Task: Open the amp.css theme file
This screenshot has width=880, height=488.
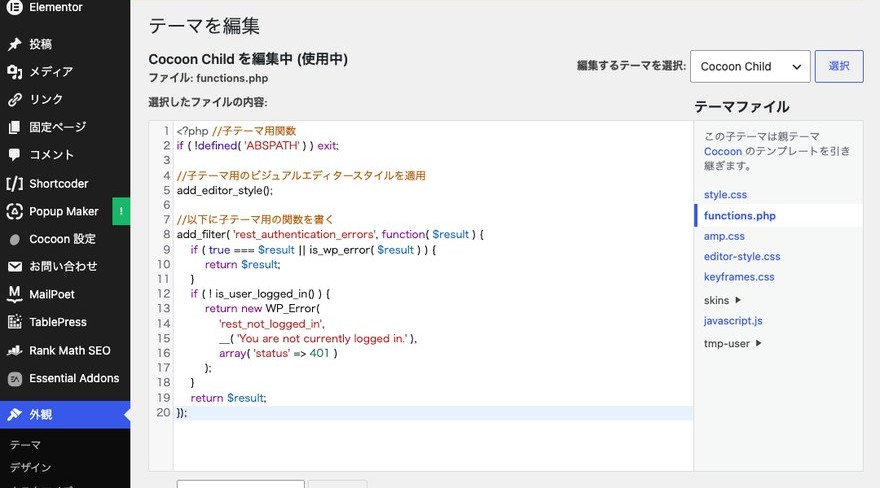Action: click(x=724, y=236)
